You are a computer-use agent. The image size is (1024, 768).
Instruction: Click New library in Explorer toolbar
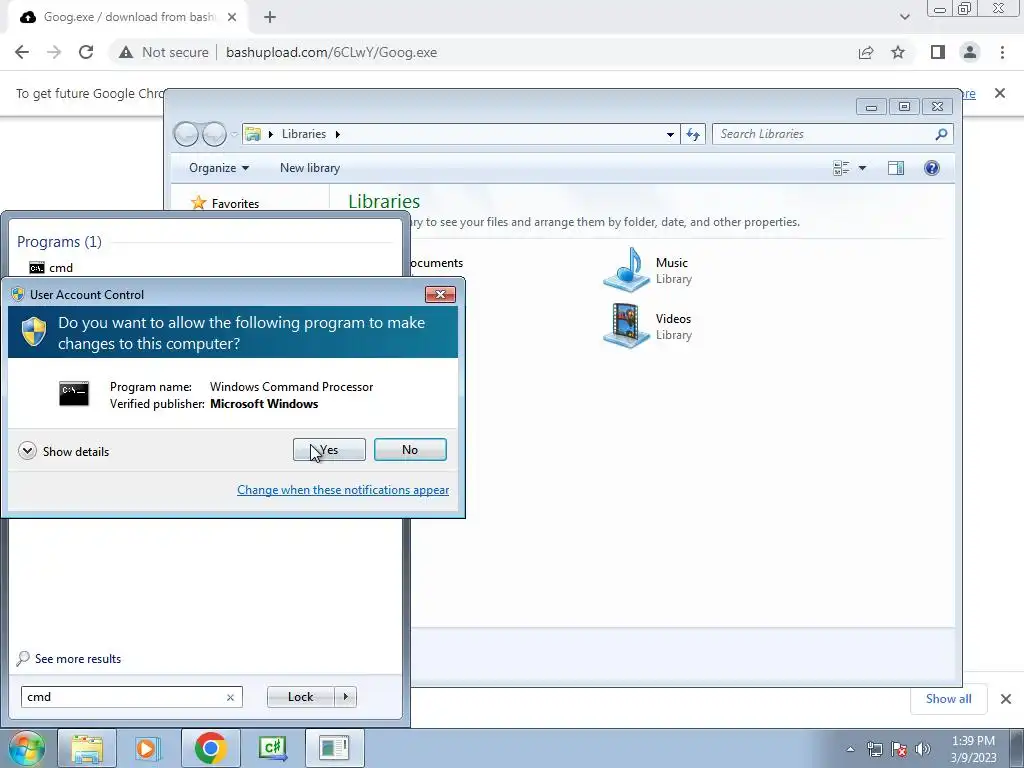310,168
